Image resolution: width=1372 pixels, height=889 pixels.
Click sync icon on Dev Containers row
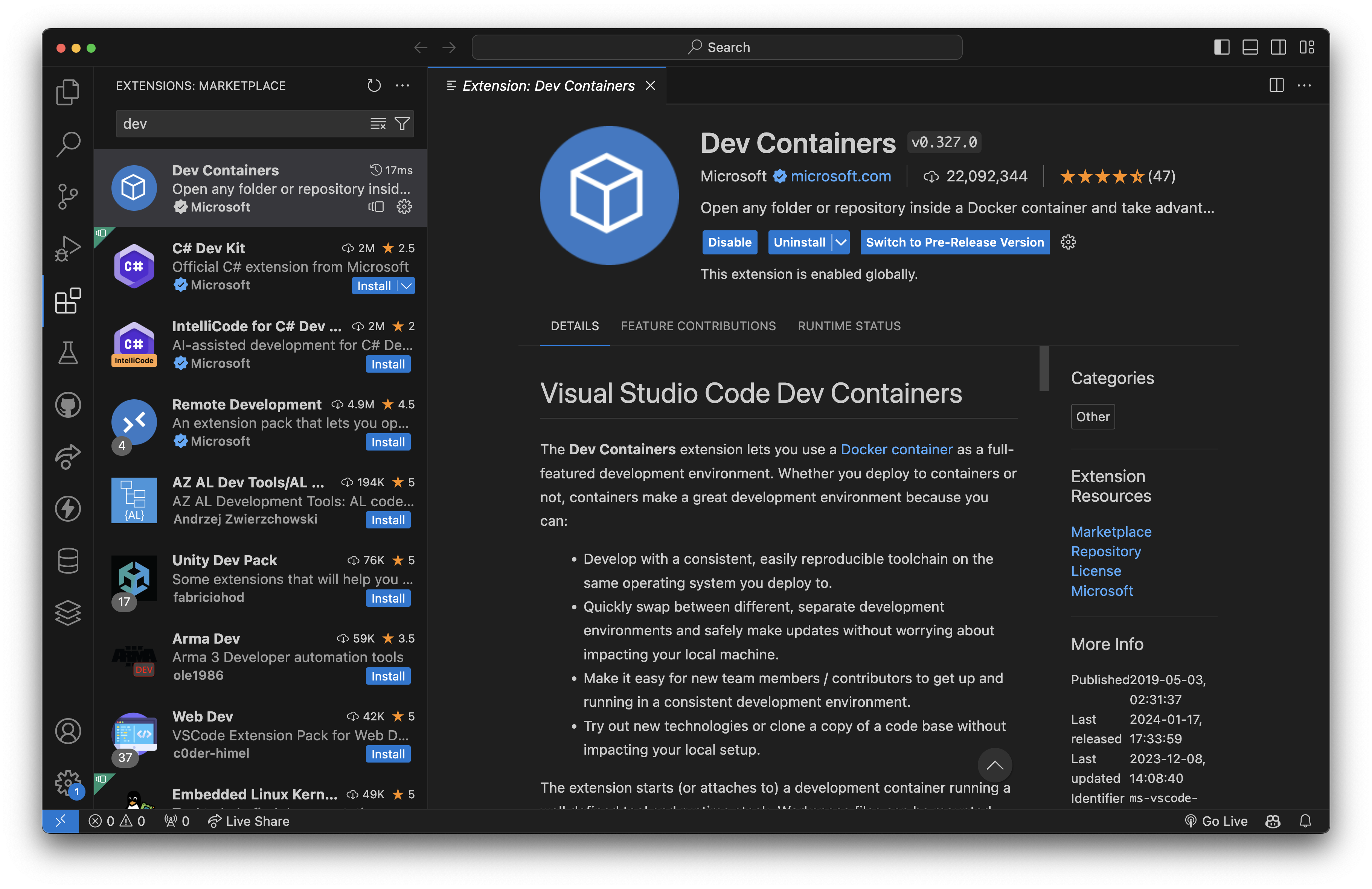point(376,207)
